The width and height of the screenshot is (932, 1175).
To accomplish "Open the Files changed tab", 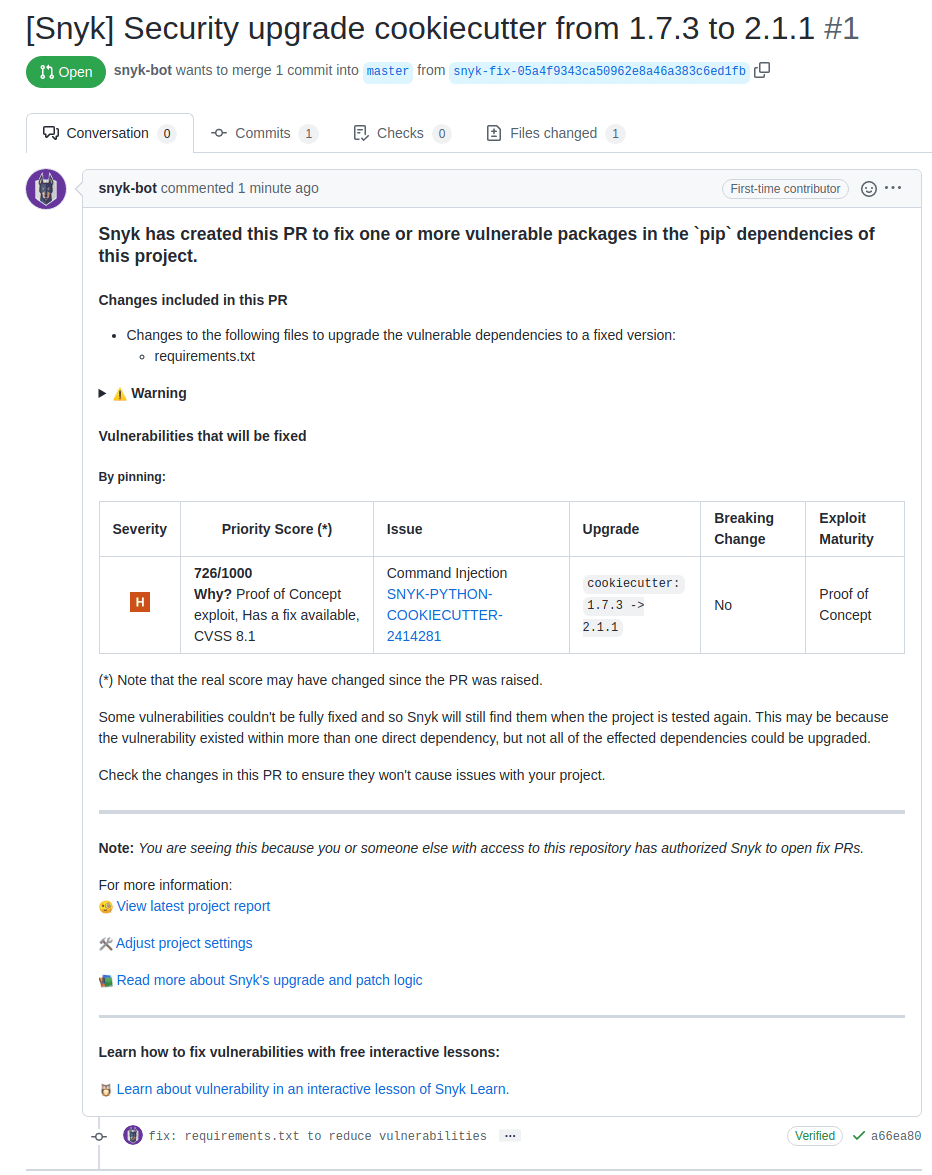I will (x=555, y=133).
